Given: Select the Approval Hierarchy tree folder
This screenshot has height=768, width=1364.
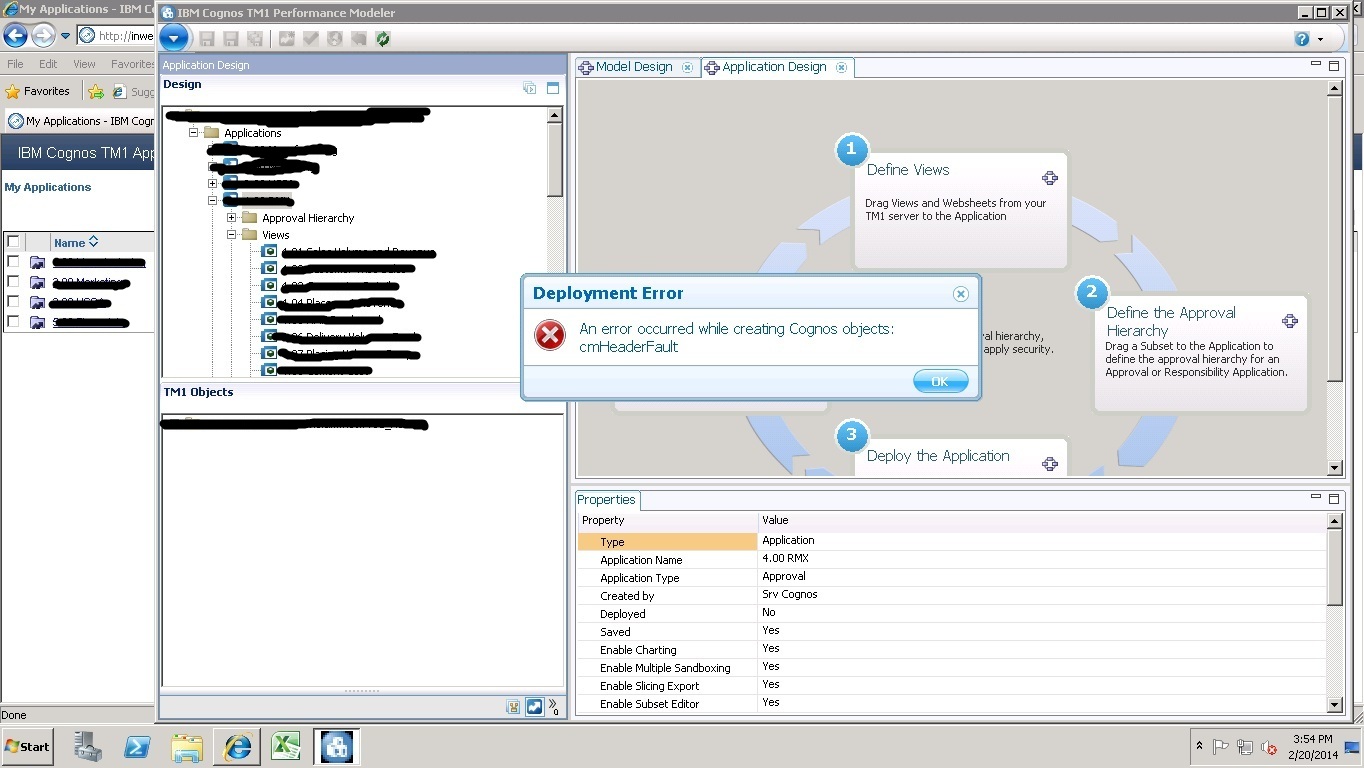Looking at the screenshot, I should pos(308,218).
